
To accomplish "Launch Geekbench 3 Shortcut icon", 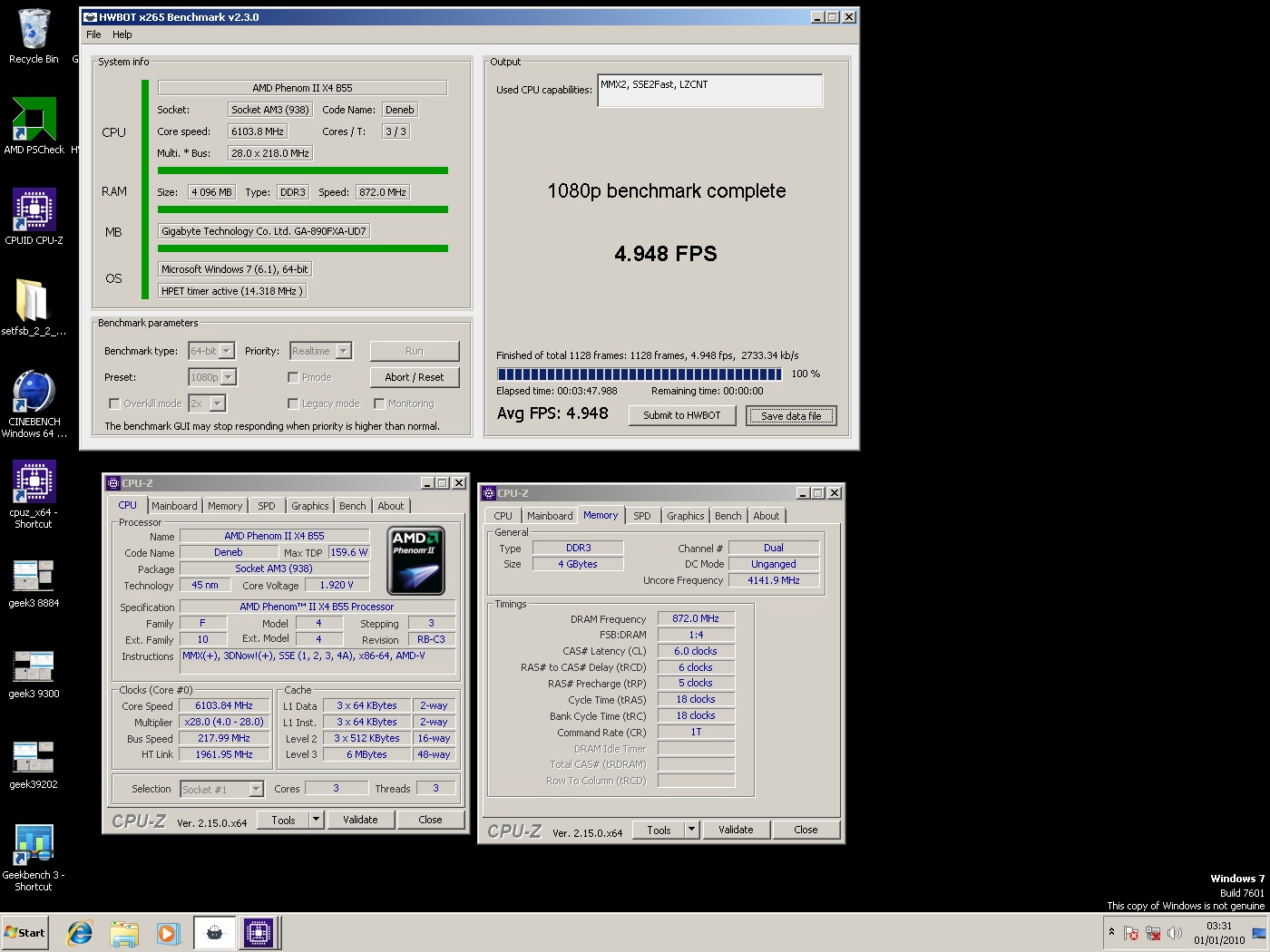I will pyautogui.click(x=34, y=858).
